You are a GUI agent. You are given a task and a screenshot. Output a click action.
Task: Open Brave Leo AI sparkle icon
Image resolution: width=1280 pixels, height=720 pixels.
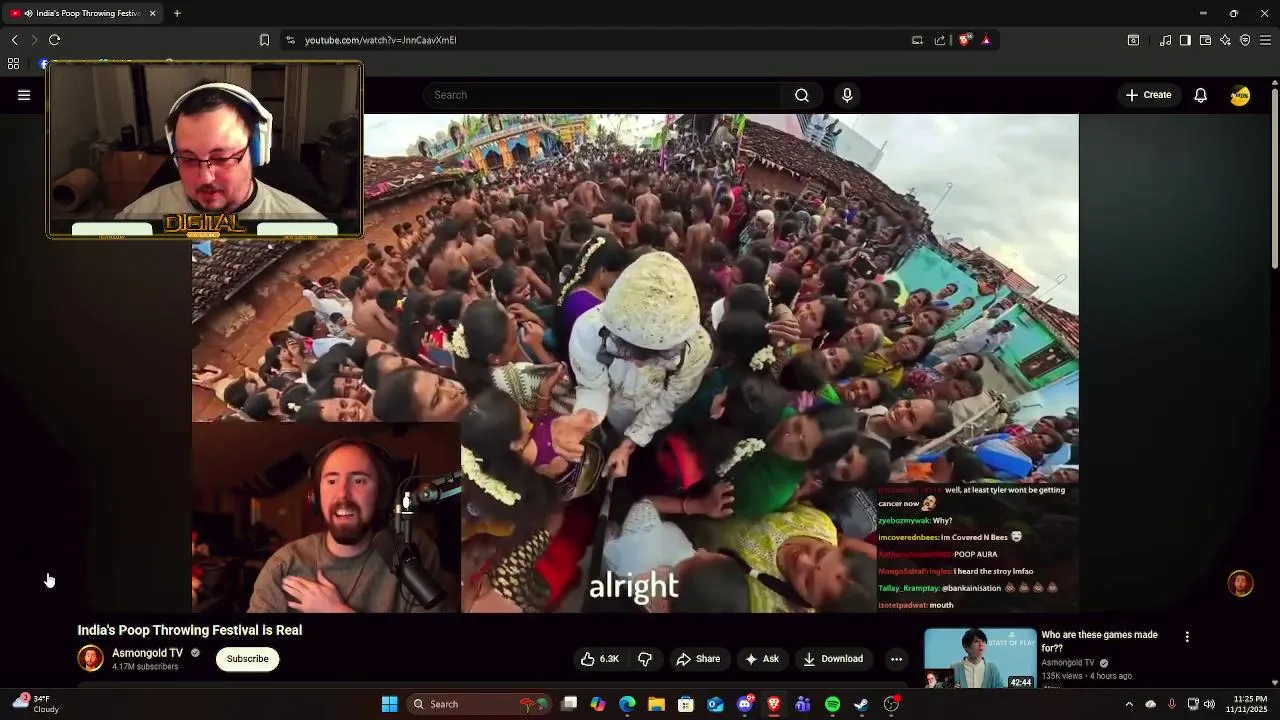click(1225, 40)
